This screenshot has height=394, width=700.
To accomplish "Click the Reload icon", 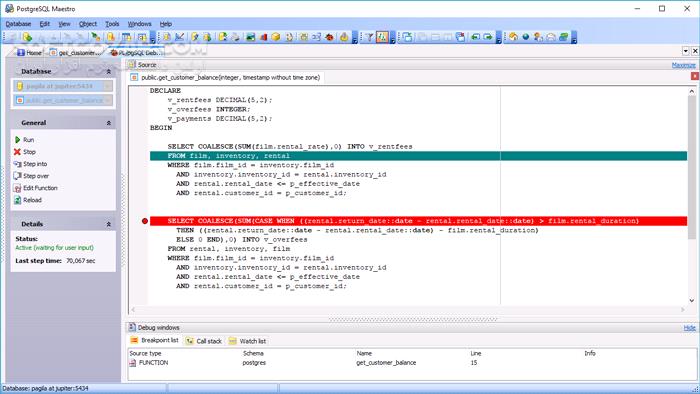I will tap(17, 200).
